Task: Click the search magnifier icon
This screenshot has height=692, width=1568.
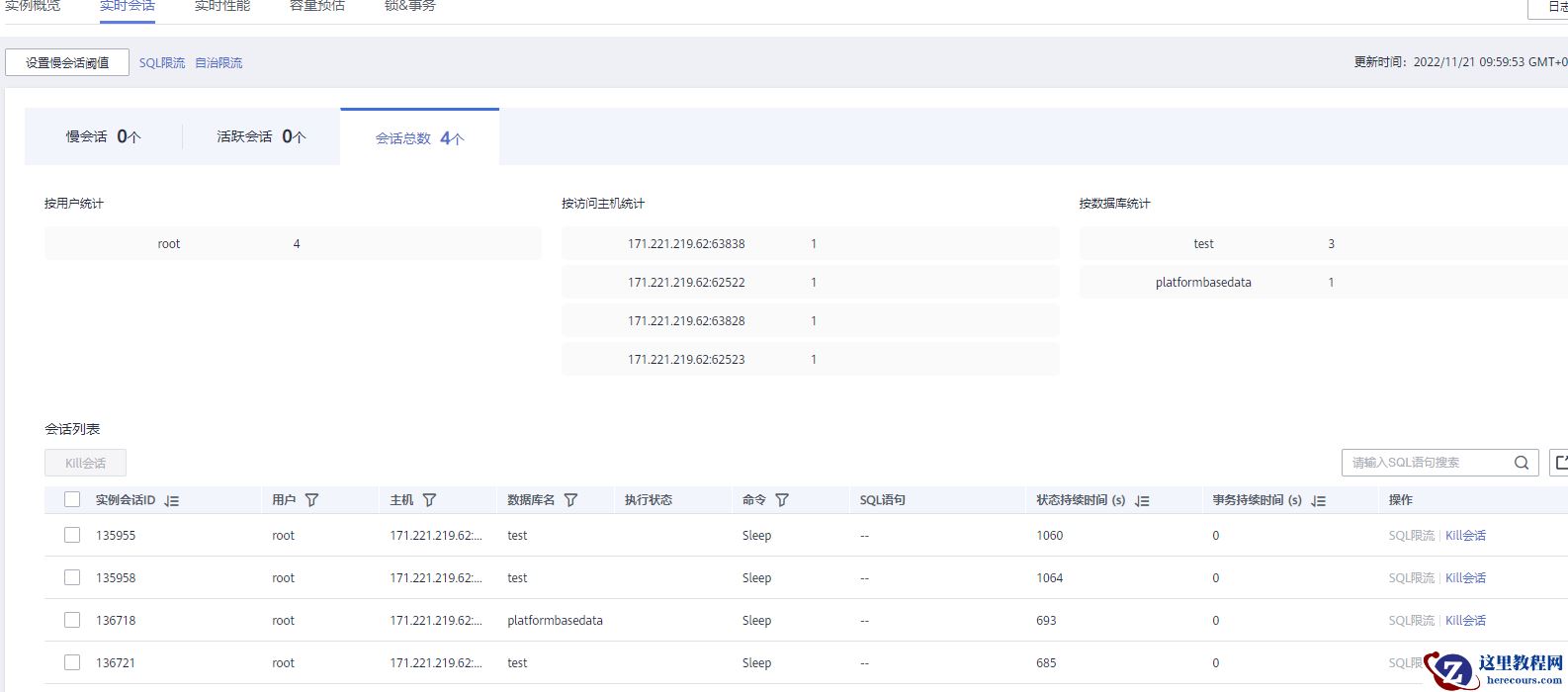Action: (1522, 463)
